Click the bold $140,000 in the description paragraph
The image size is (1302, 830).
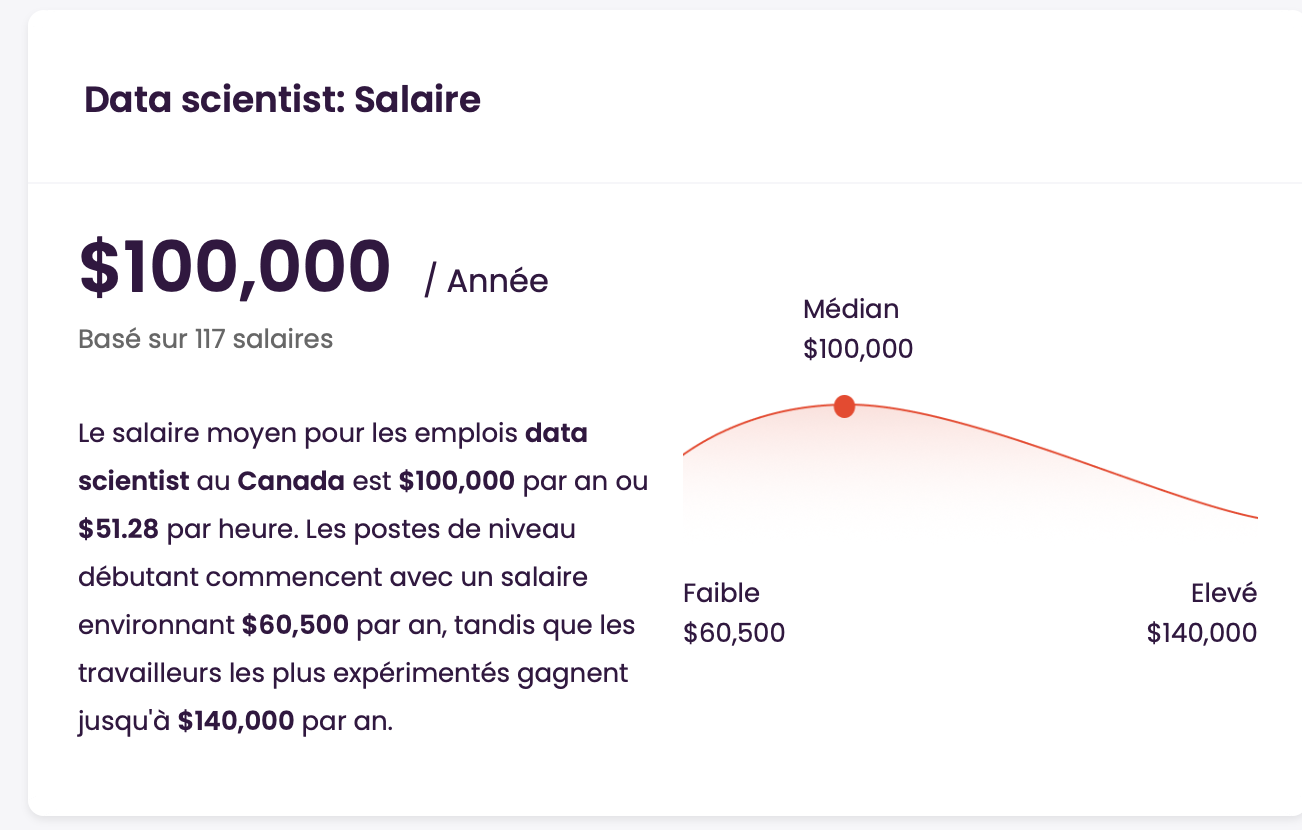[x=236, y=721]
